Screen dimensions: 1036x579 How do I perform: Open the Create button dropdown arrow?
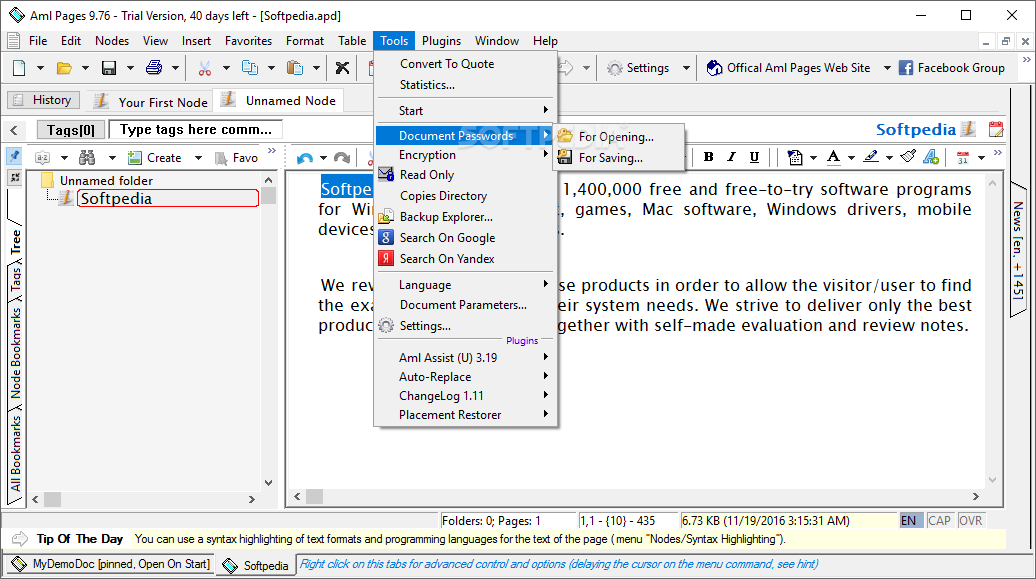tap(198, 158)
